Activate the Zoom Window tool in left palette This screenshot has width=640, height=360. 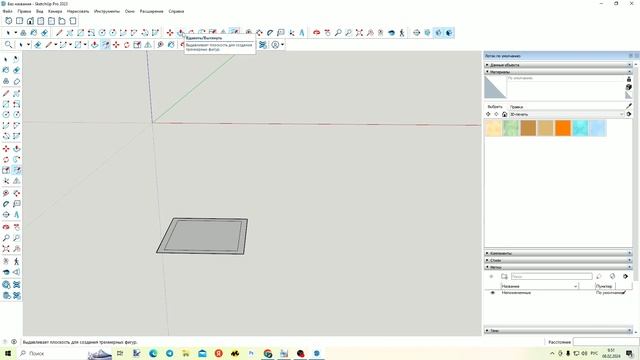click(16, 238)
